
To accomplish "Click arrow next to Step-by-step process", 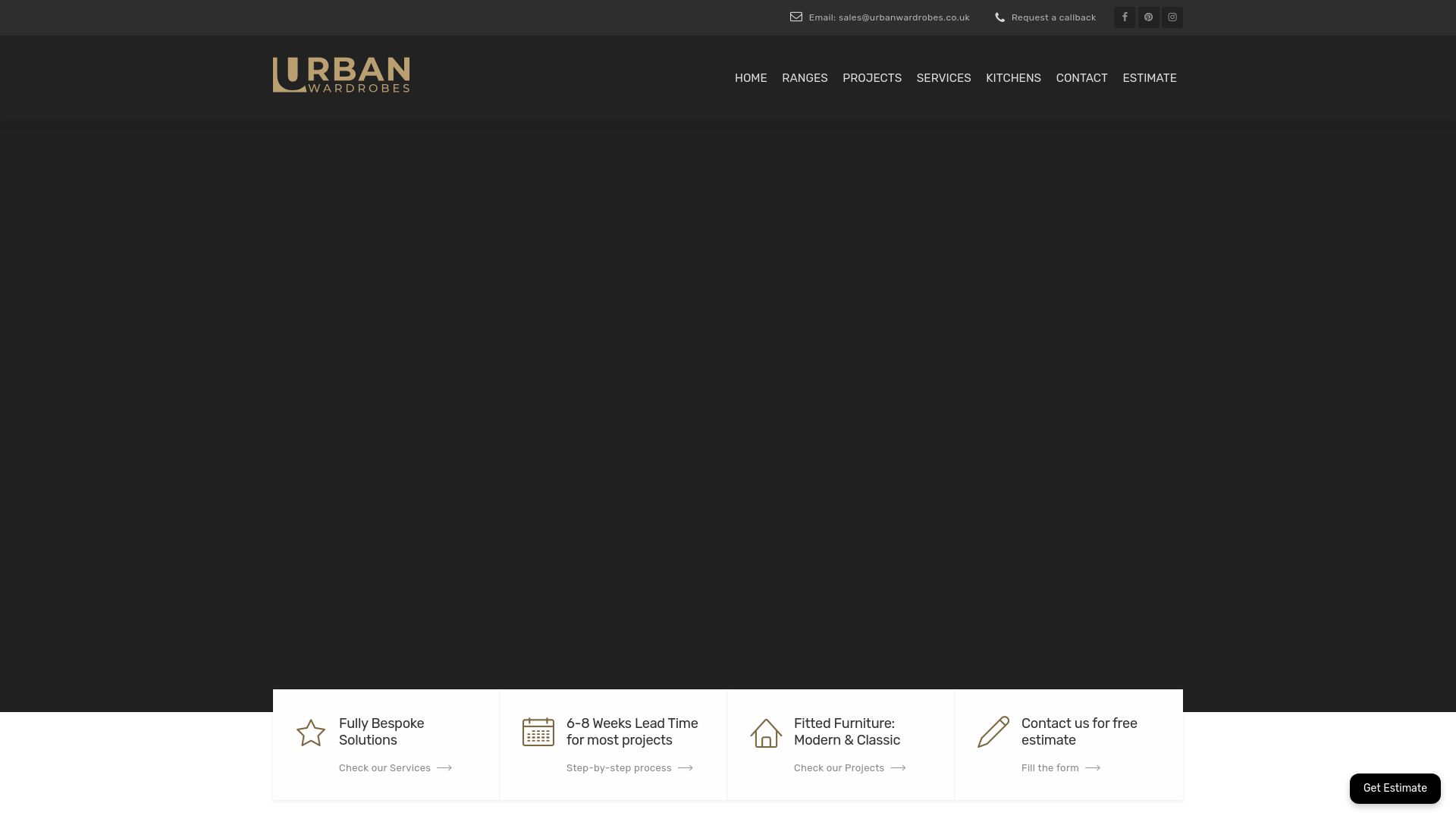I will pos(686,768).
